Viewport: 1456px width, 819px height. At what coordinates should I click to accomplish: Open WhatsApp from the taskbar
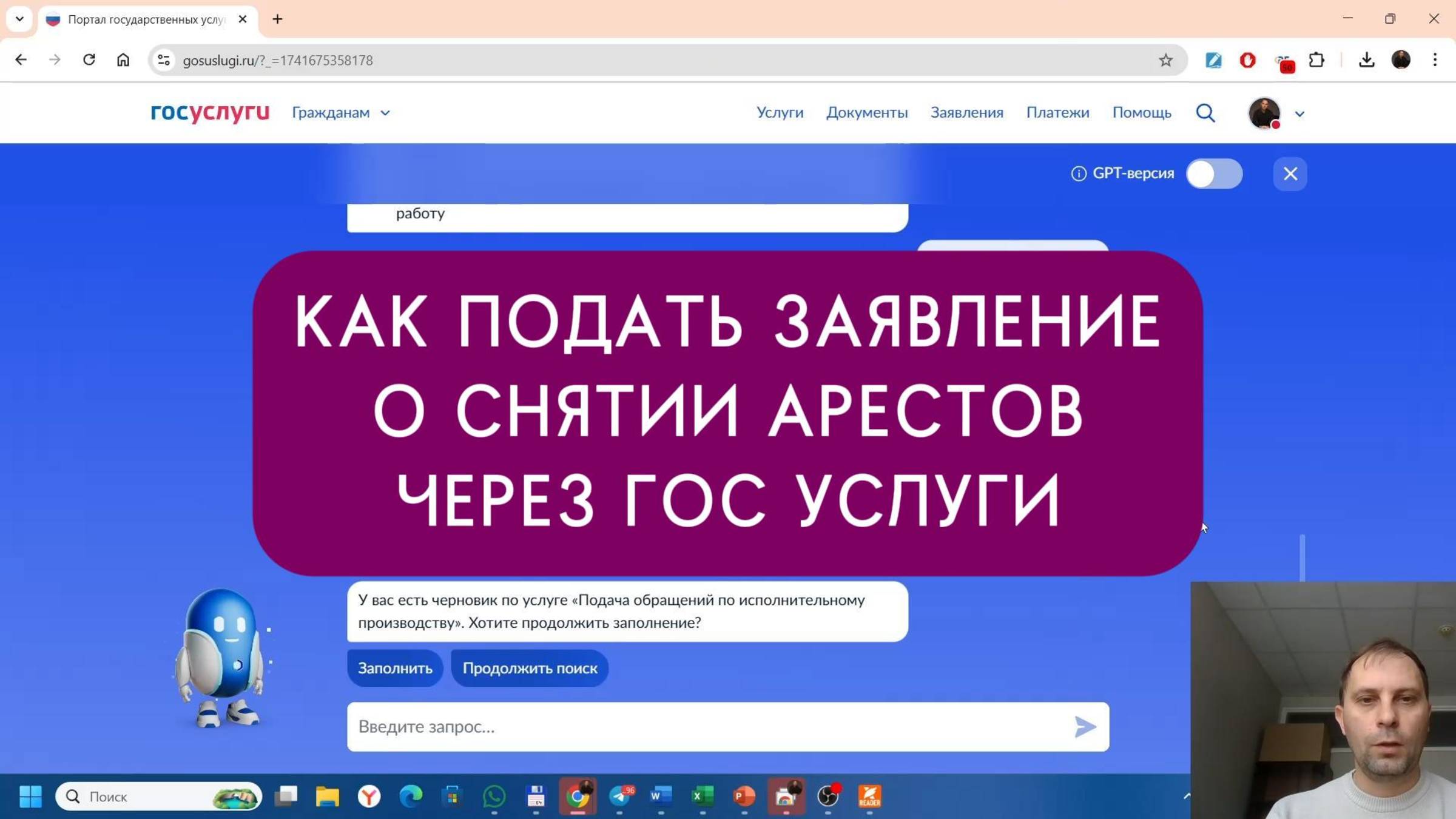click(496, 797)
